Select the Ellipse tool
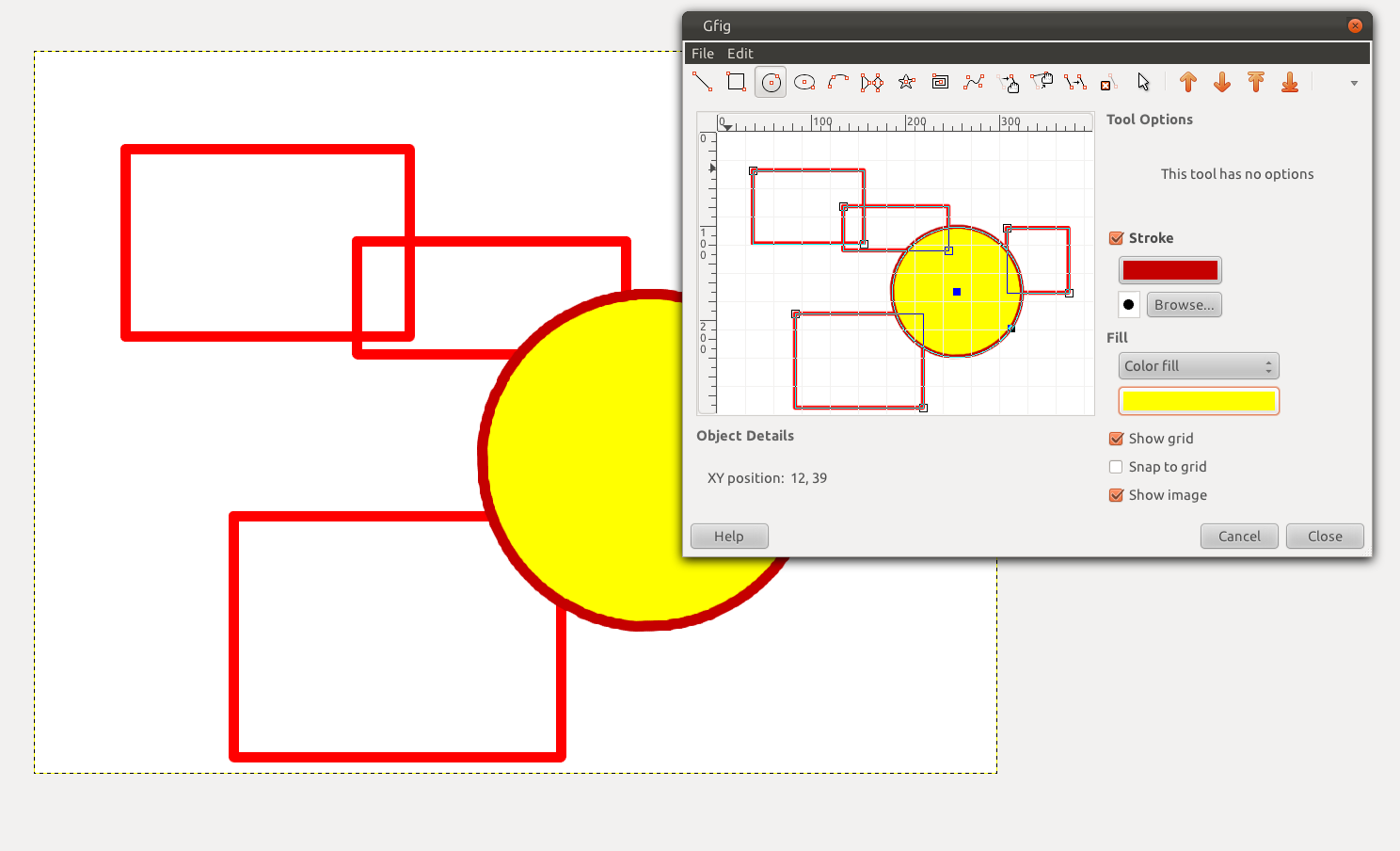Viewport: 1400px width, 851px height. click(x=804, y=82)
